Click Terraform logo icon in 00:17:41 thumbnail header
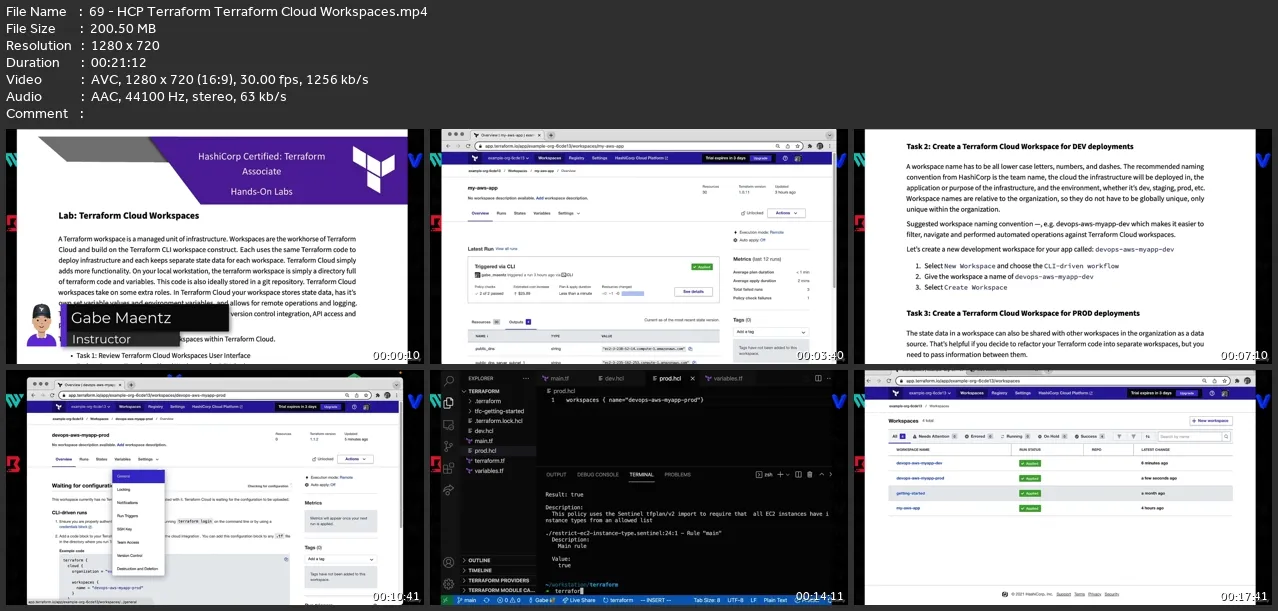 895,393
